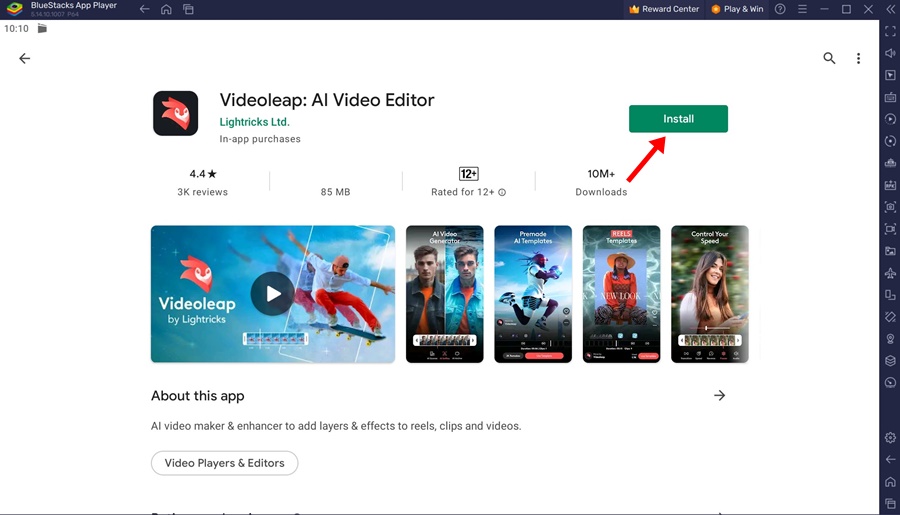Click the sidebar gauge icon
The image size is (900, 515).
click(x=890, y=382)
